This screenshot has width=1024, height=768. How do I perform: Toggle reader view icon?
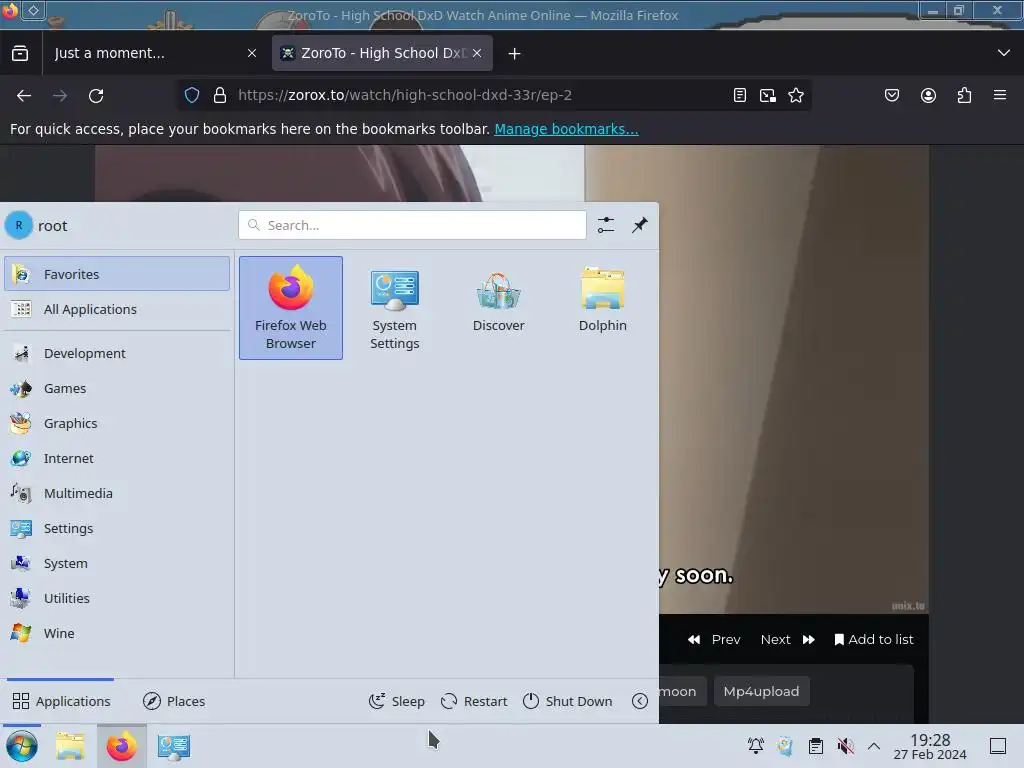coord(739,95)
